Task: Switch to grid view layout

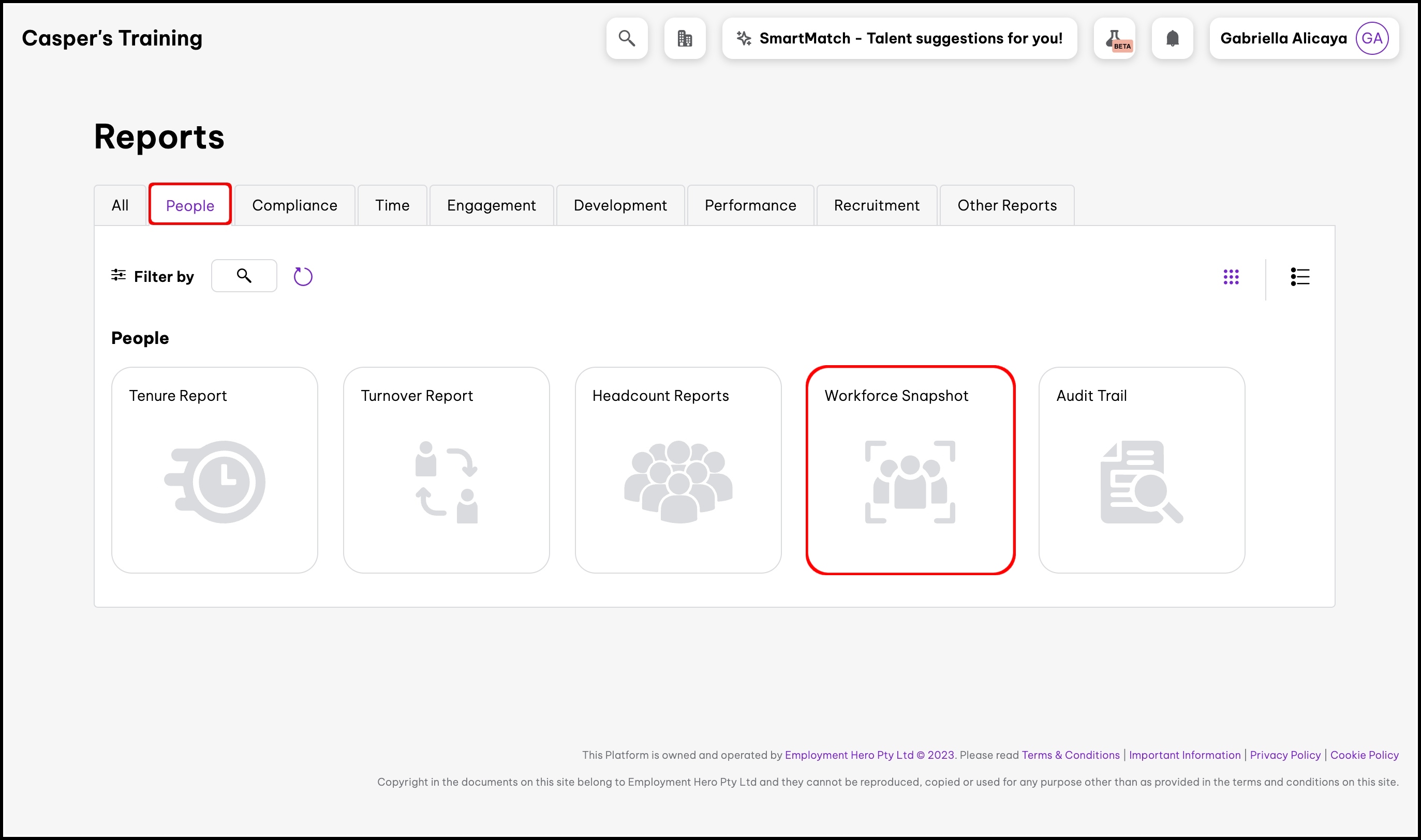Action: click(1231, 277)
